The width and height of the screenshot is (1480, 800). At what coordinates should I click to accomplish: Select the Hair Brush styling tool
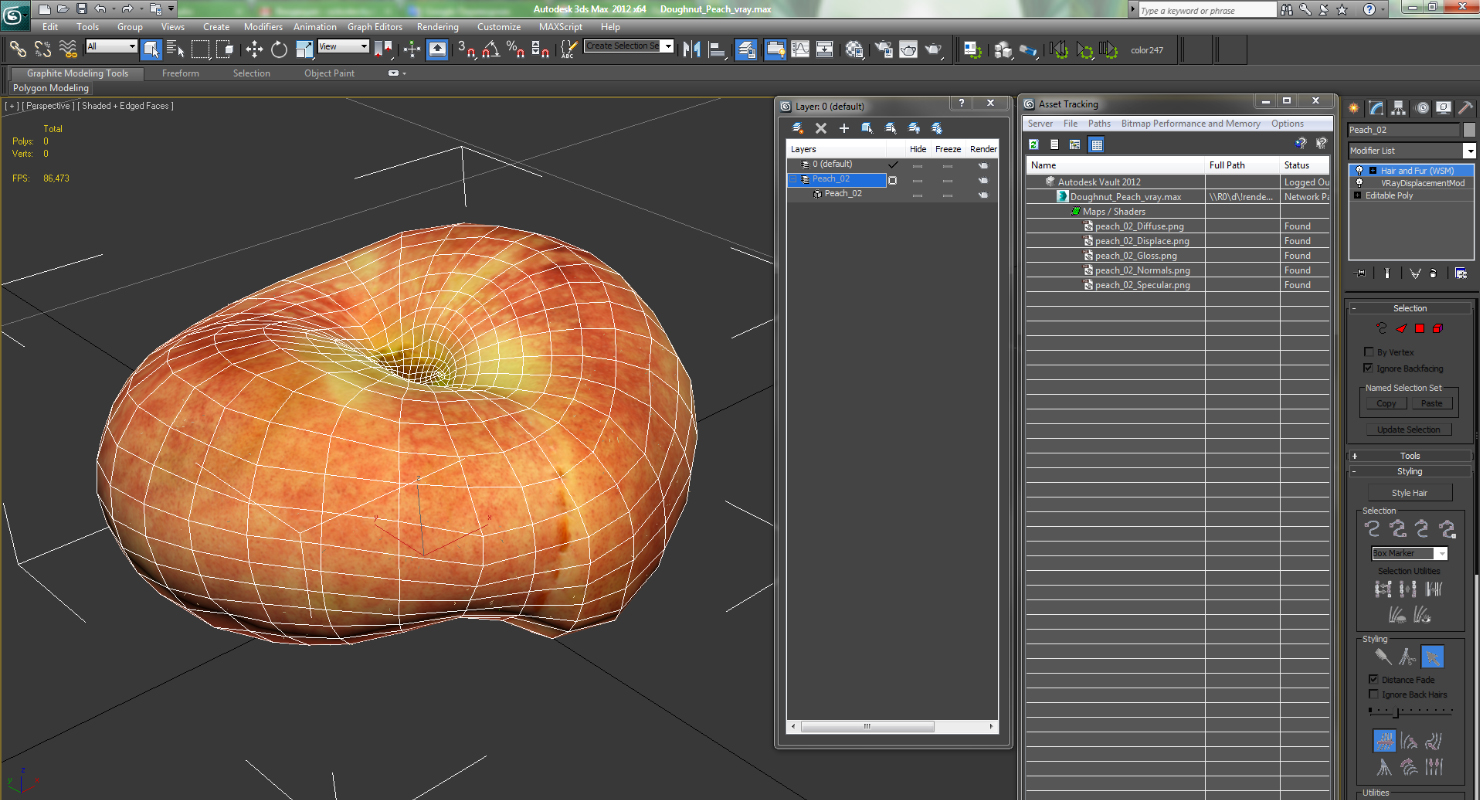(x=1383, y=657)
